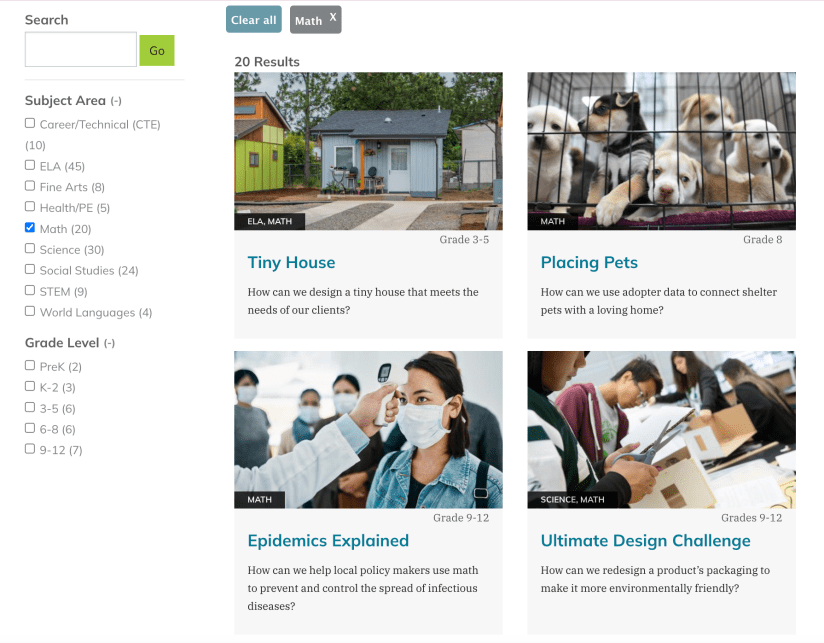Image resolution: width=824 pixels, height=643 pixels.
Task: Collapse the Subject Area filter section
Action: [x=116, y=101]
